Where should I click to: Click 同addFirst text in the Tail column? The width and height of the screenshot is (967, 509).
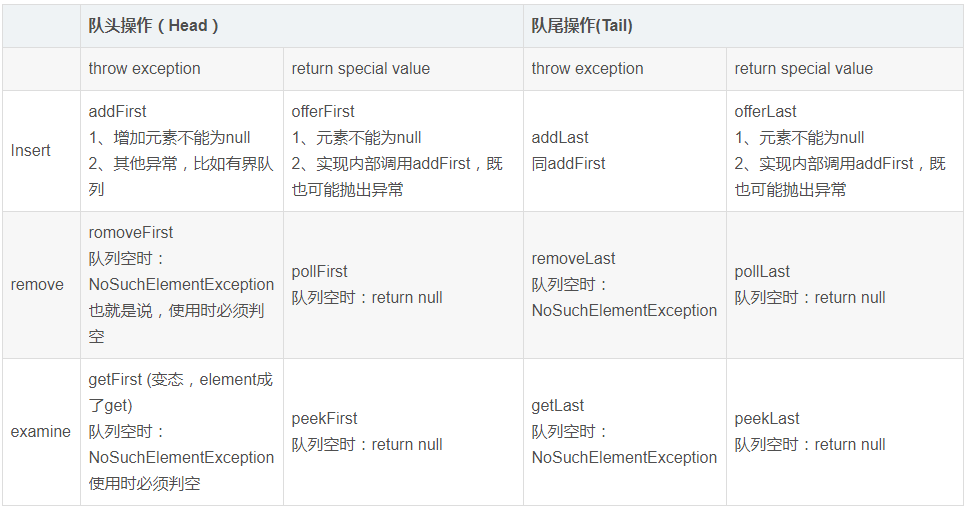click(568, 164)
